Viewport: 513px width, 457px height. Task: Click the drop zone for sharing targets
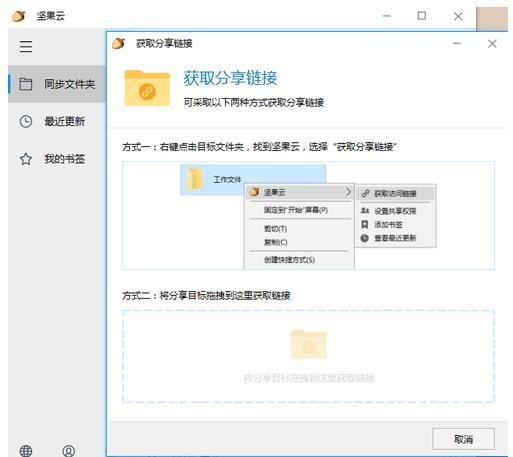pyautogui.click(x=308, y=356)
